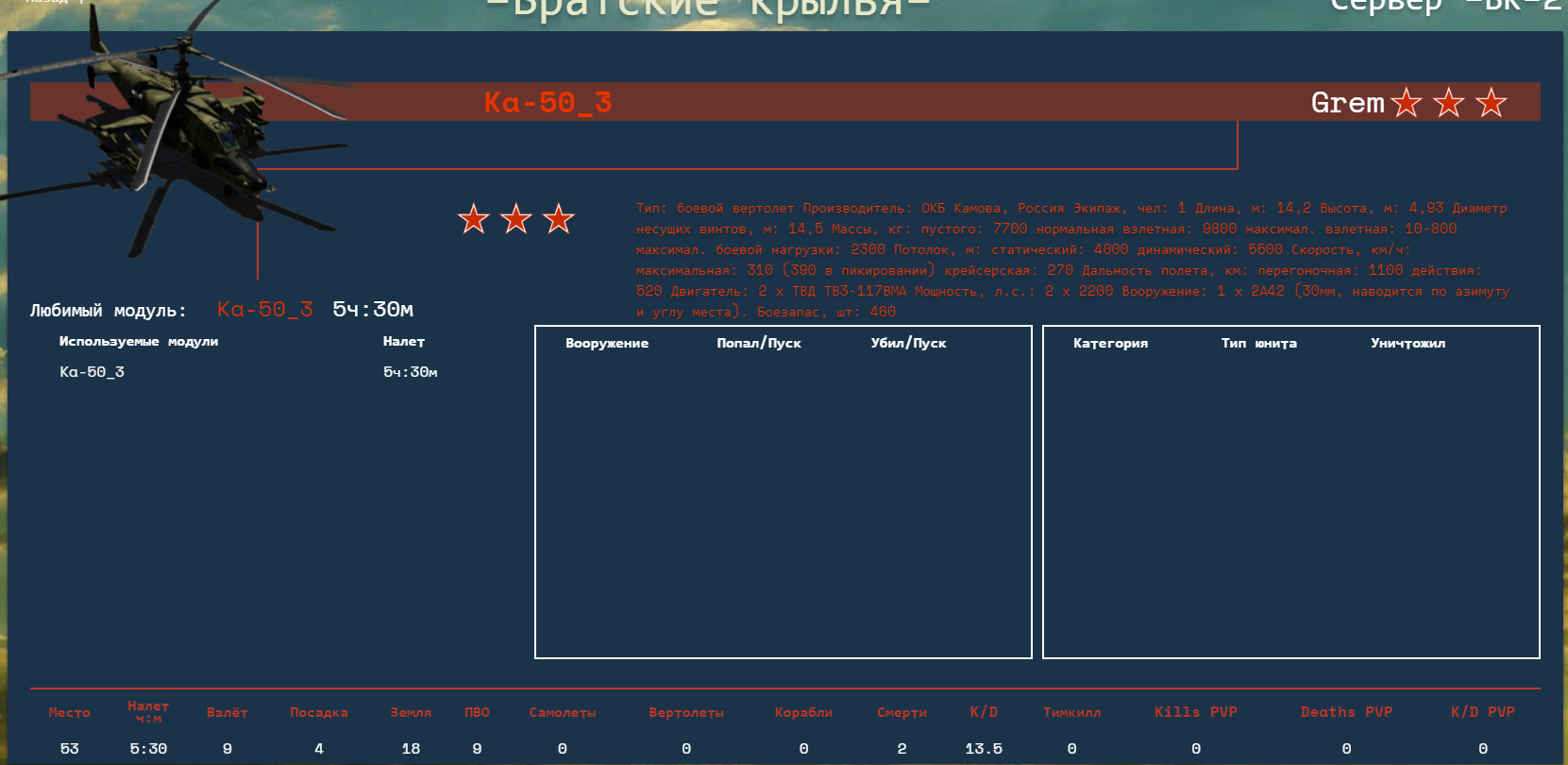The width and height of the screenshot is (1568, 765).
Task: Click the Тимкилл stat header
Action: coord(1072,713)
